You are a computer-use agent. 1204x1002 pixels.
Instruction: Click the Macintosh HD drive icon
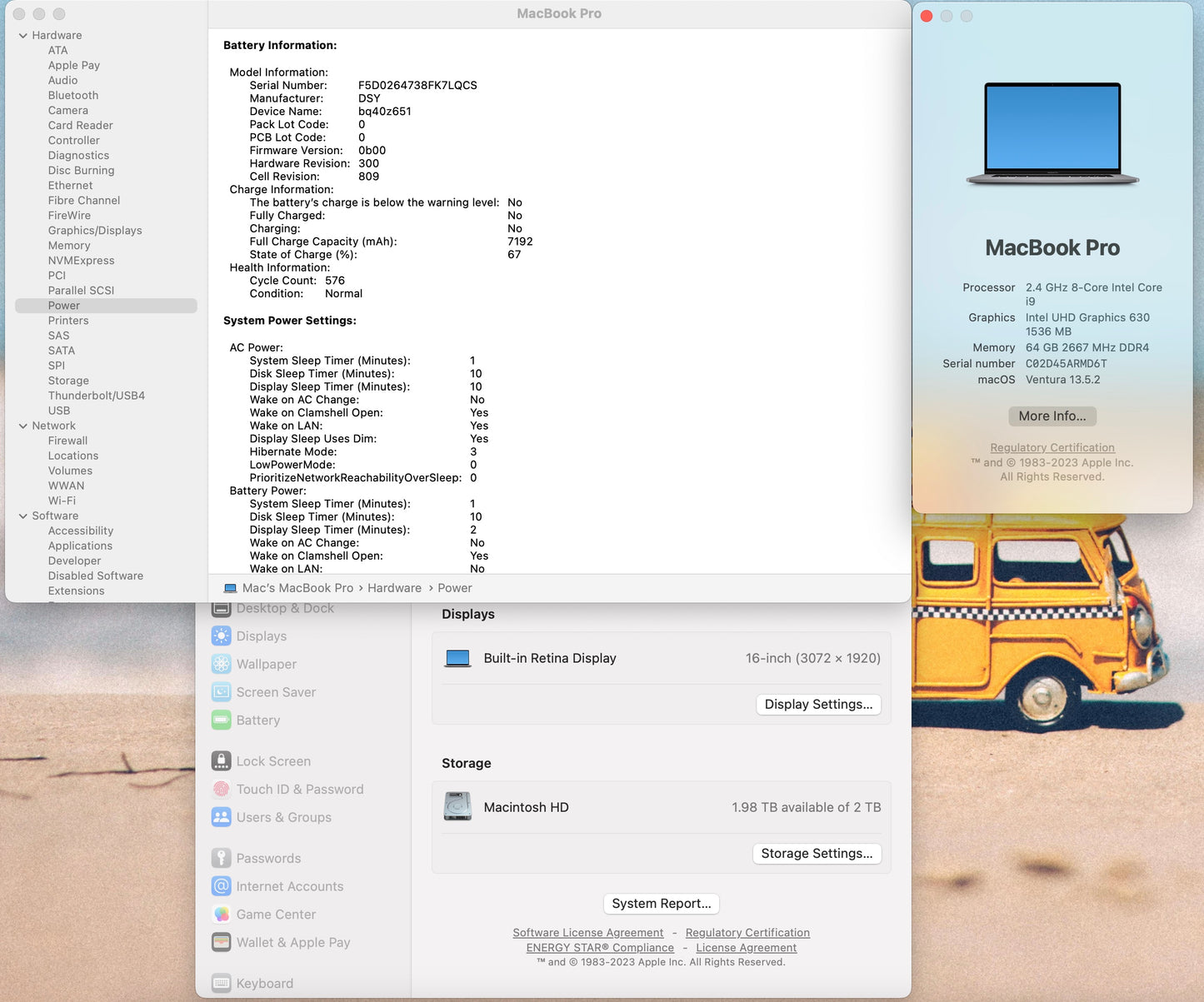click(457, 807)
